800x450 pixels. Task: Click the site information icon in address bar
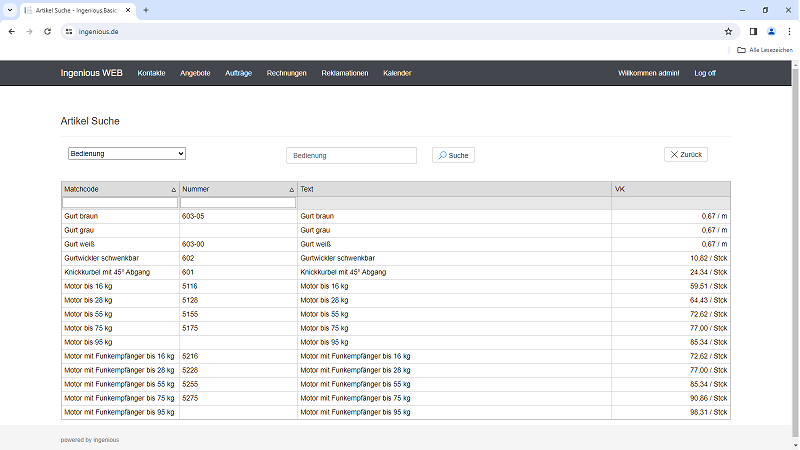[69, 32]
